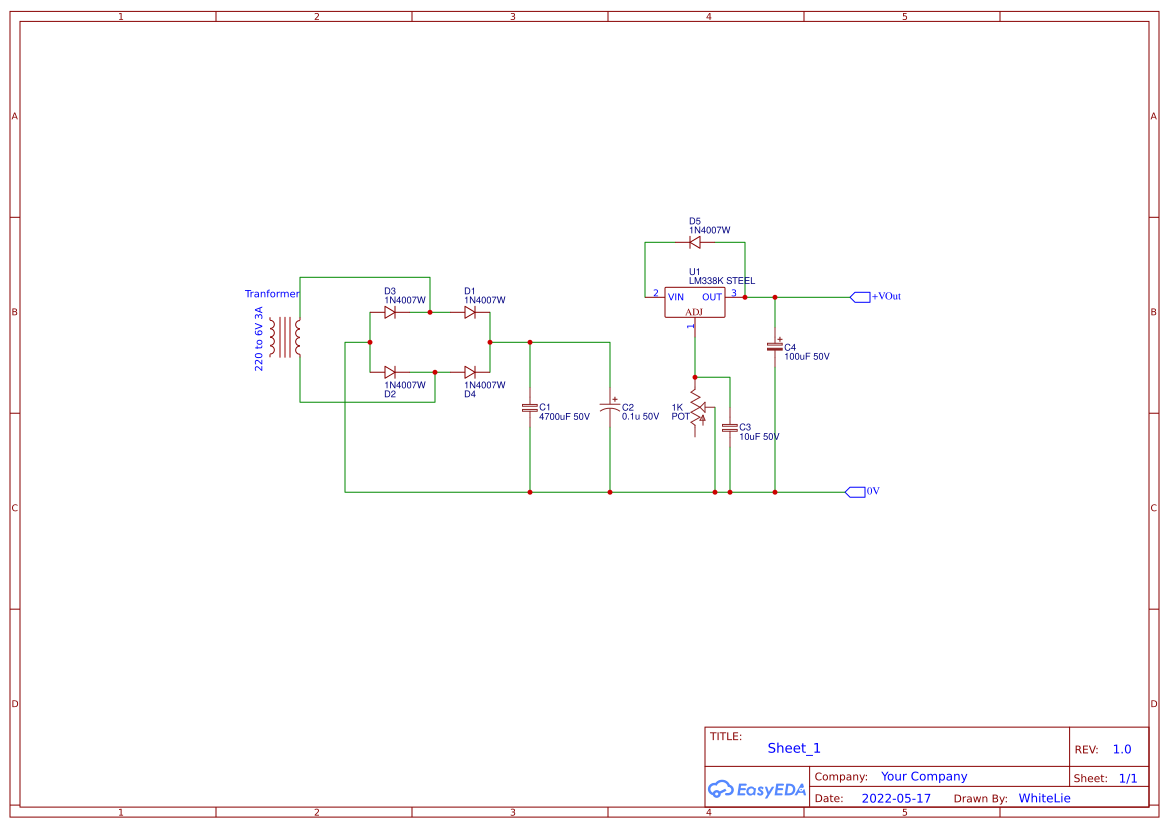The width and height of the screenshot is (1169, 828).
Task: Select the diode D3 in the bridge rectifier
Action: click(391, 312)
